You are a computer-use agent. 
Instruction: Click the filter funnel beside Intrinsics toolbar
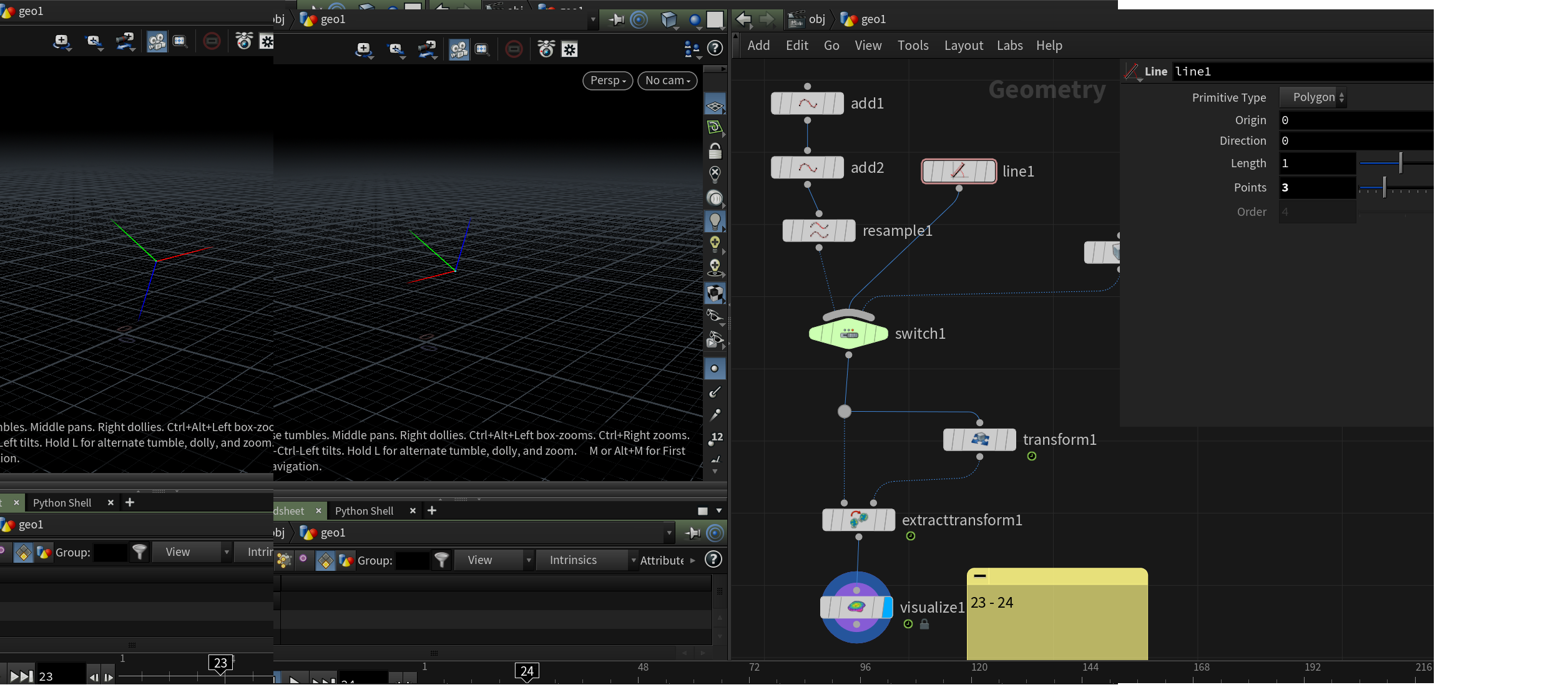(442, 560)
